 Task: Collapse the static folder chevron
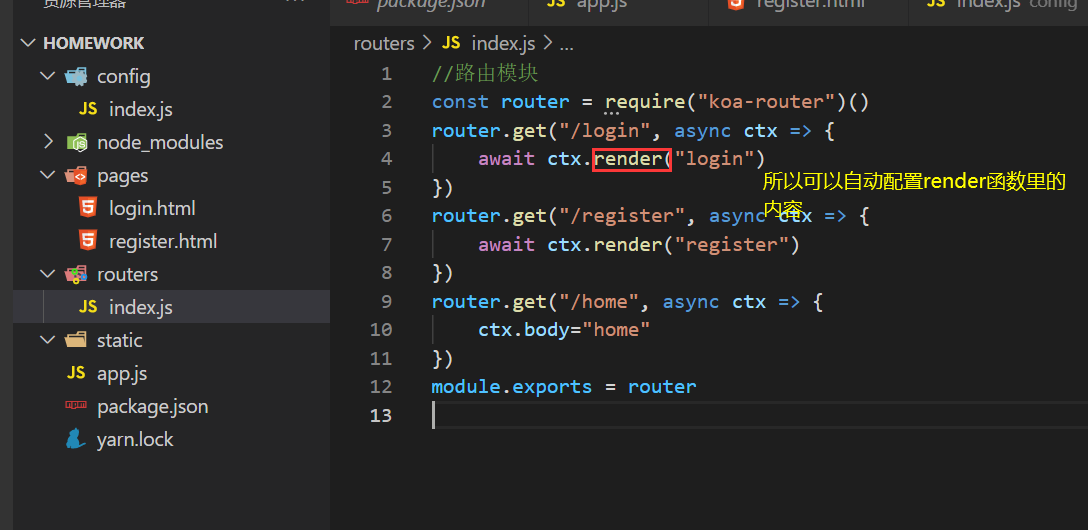pos(47,340)
